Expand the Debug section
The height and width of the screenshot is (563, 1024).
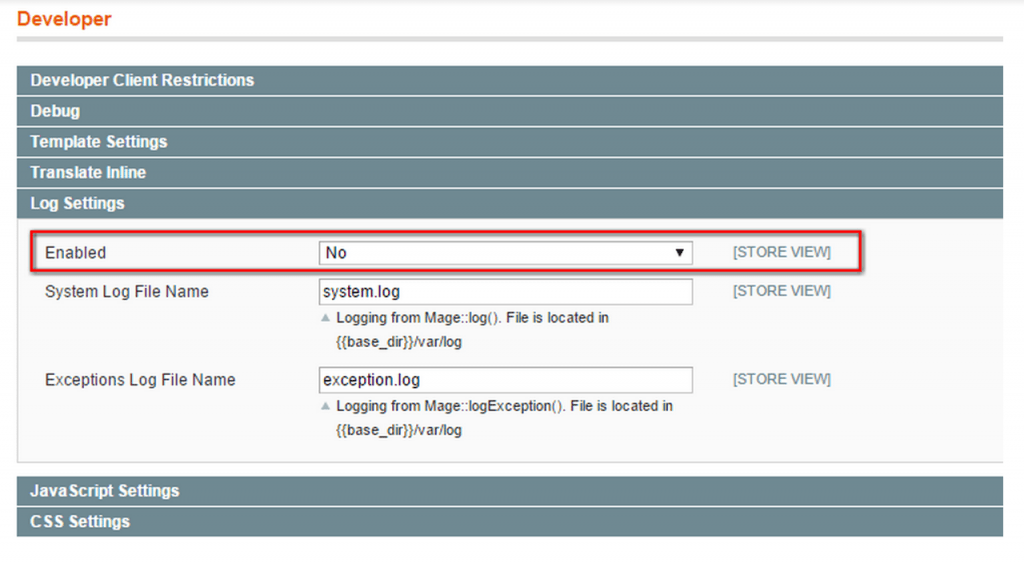pyautogui.click(x=509, y=111)
